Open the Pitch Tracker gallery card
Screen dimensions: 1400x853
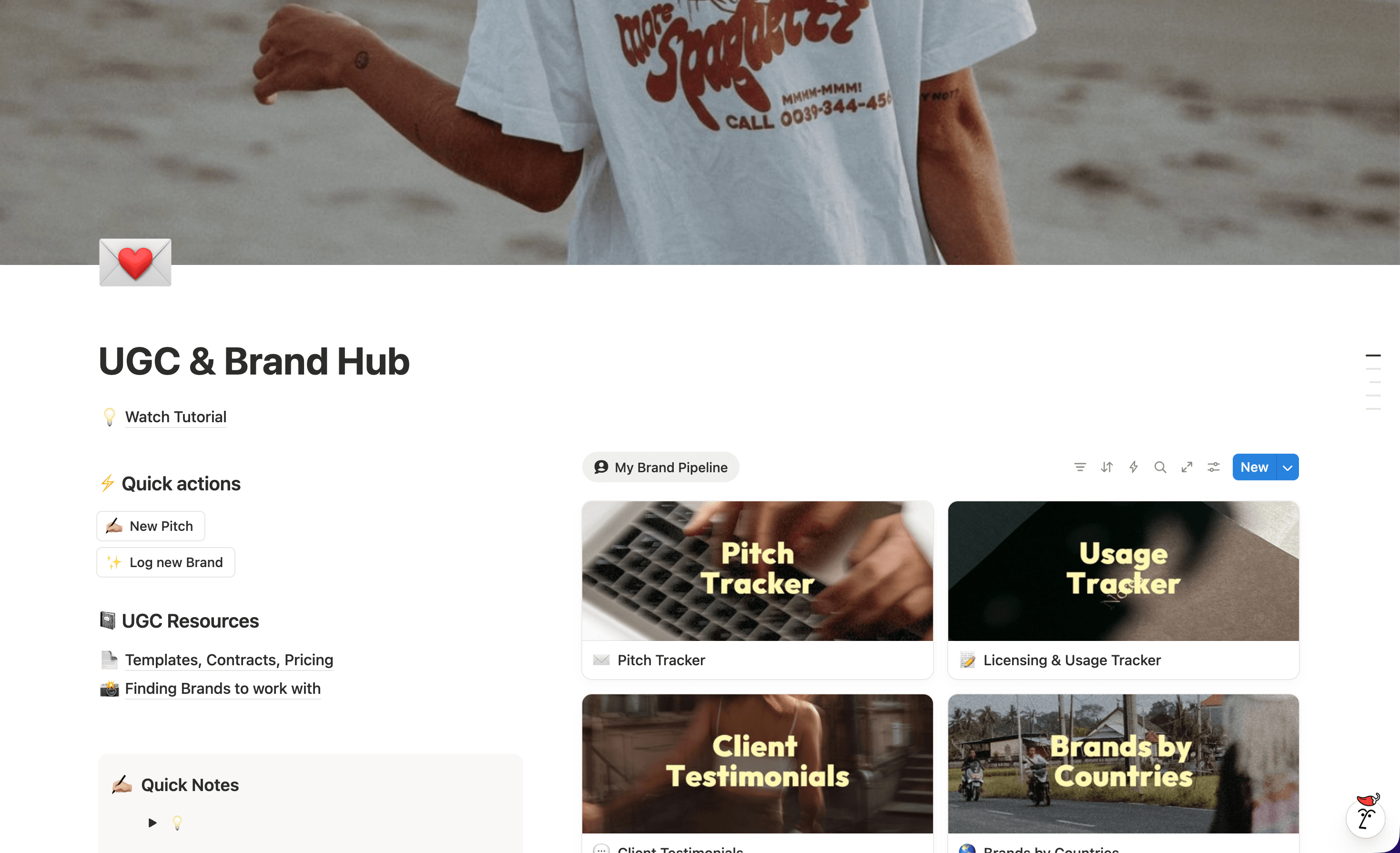(x=757, y=590)
